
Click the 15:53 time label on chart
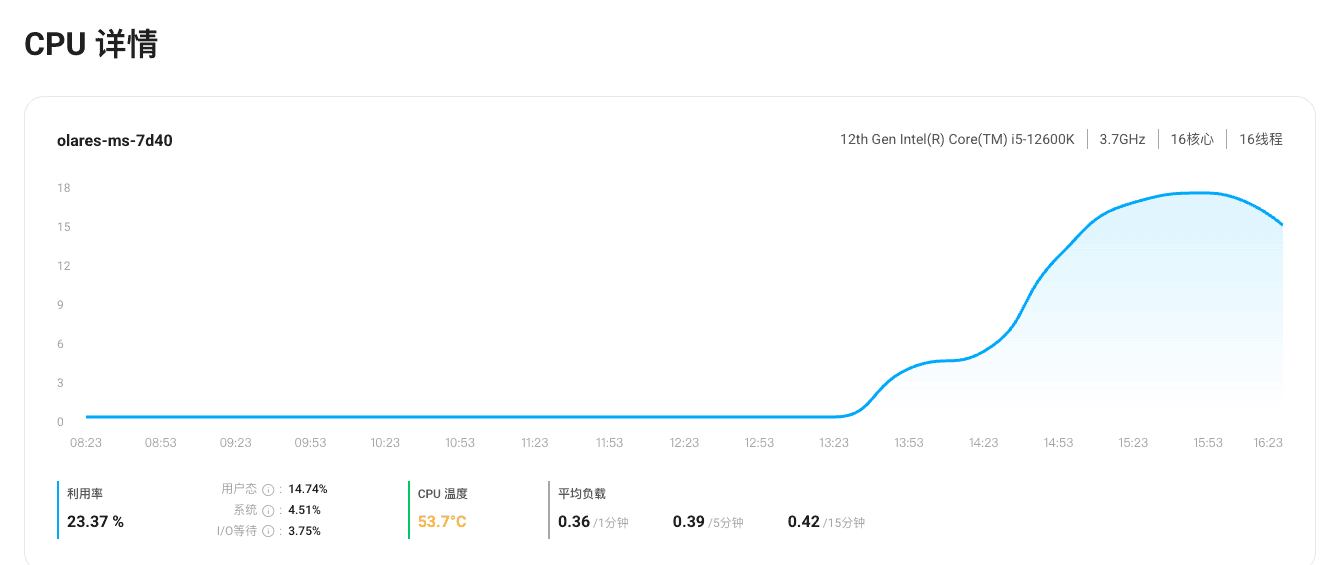click(x=1208, y=442)
